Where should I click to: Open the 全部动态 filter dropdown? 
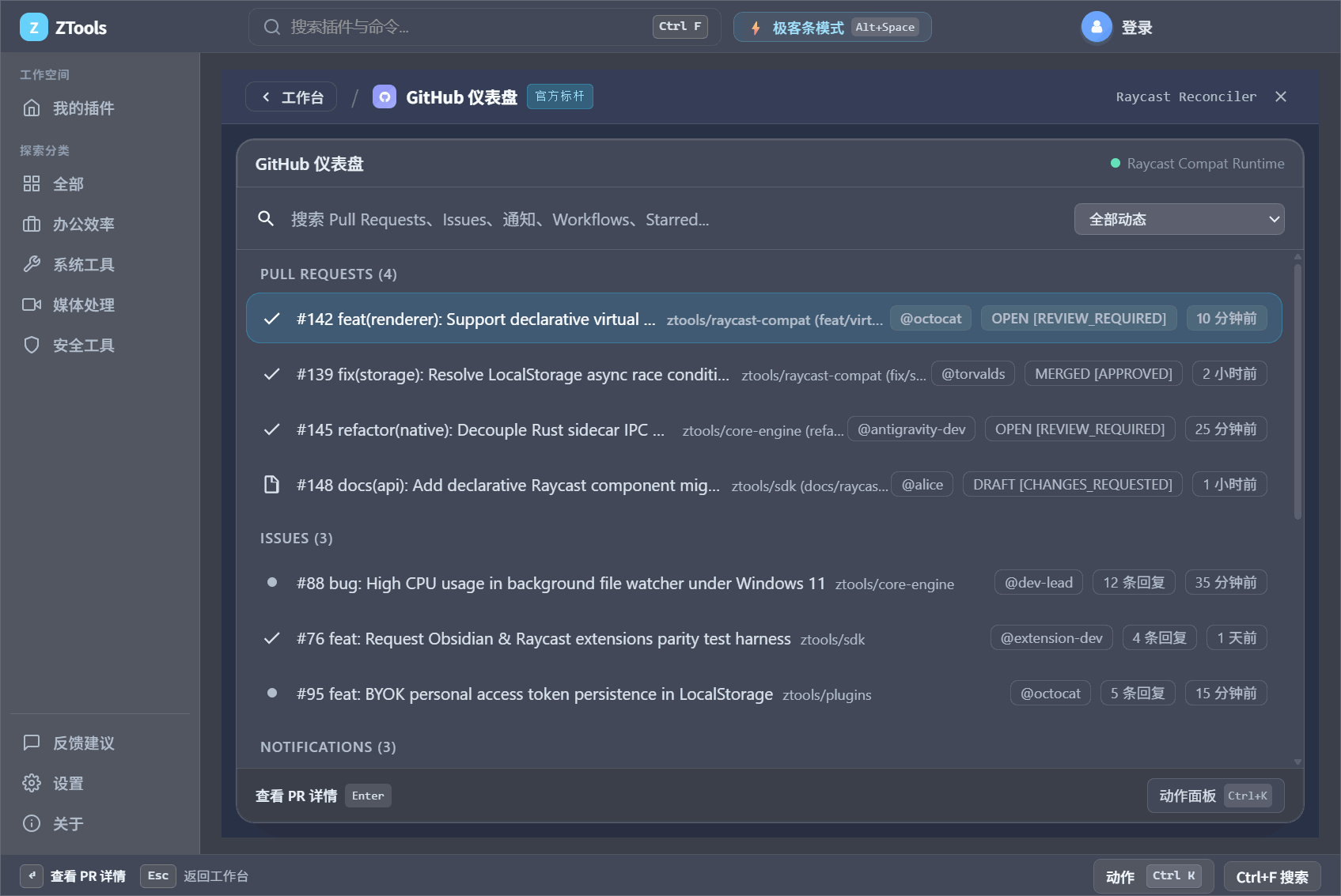click(x=1179, y=219)
